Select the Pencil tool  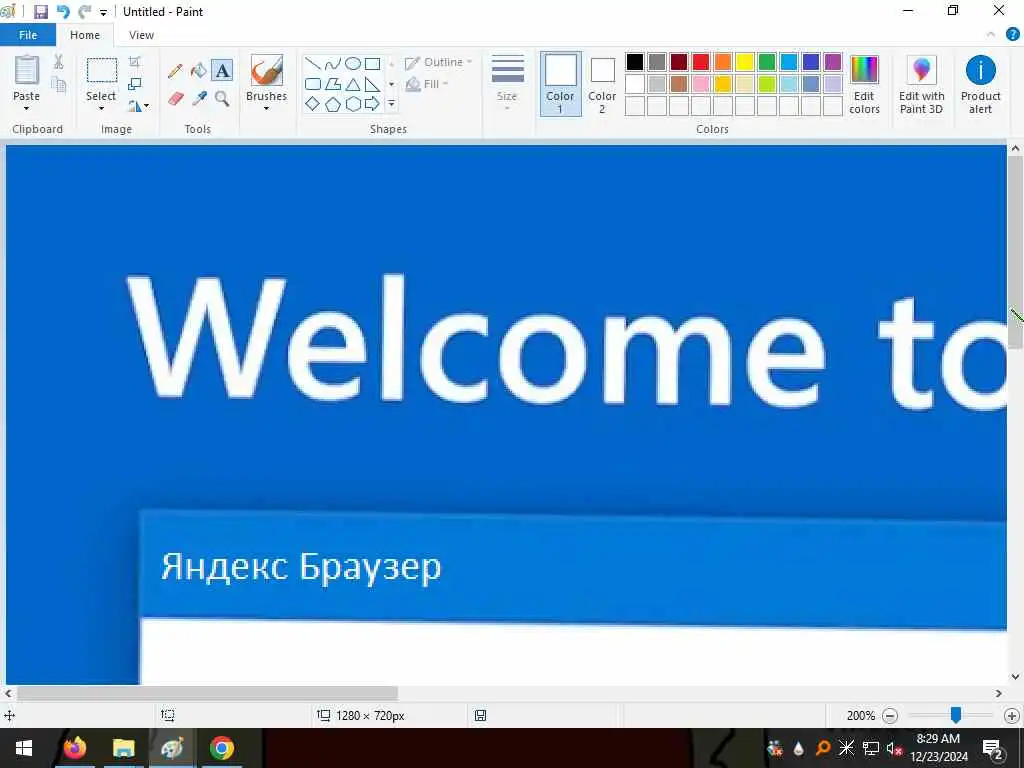pos(175,71)
